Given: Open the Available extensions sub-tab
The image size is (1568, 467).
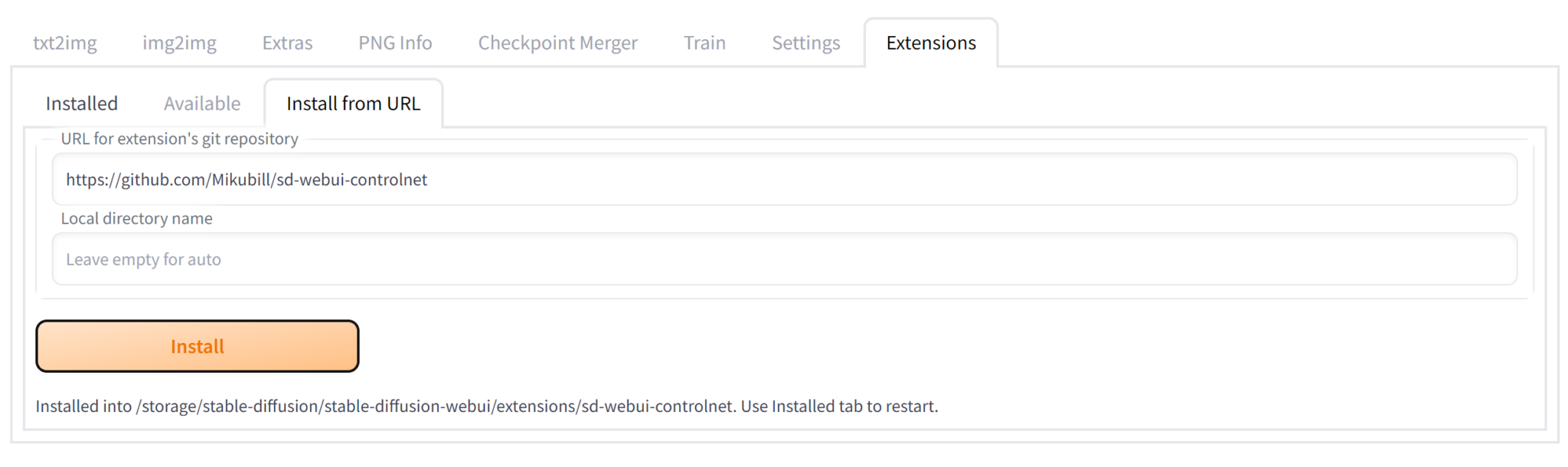Looking at the screenshot, I should [202, 103].
